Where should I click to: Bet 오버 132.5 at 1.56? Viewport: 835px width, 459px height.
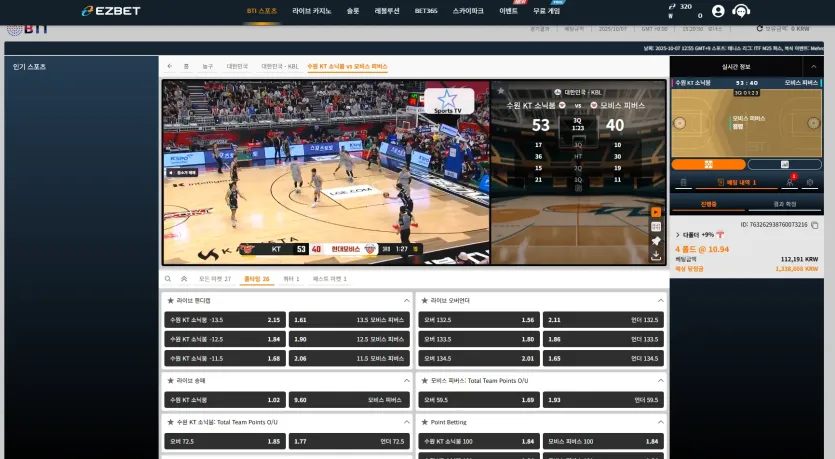[479, 320]
